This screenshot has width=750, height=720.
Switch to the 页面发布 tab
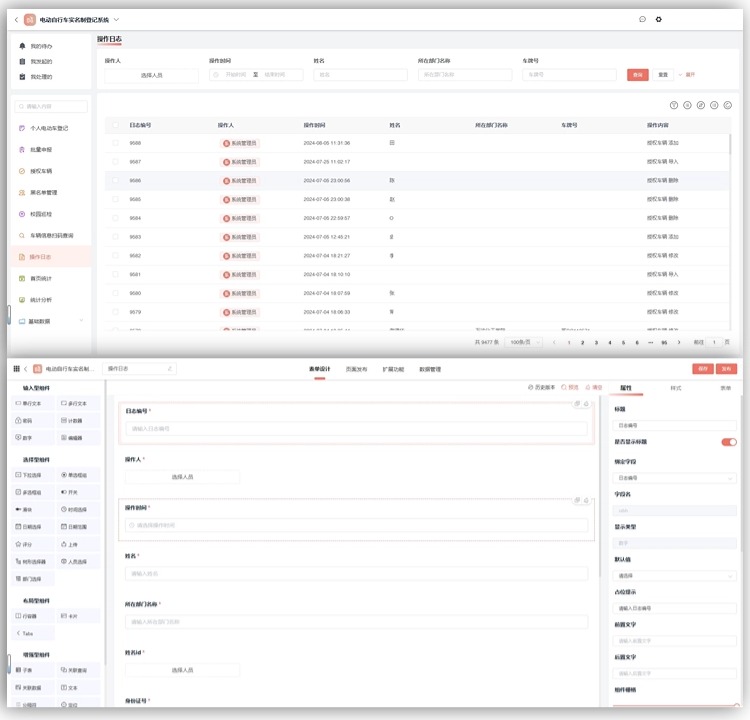(x=356, y=369)
